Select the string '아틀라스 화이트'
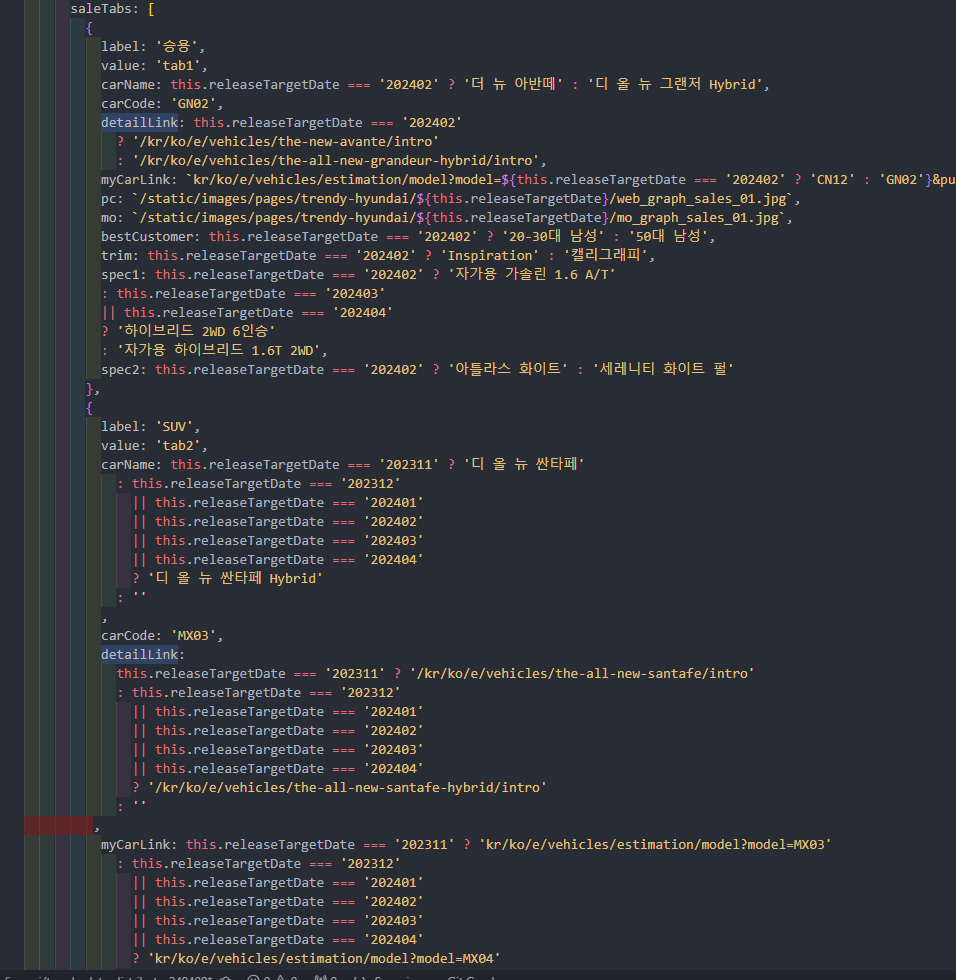 508,370
